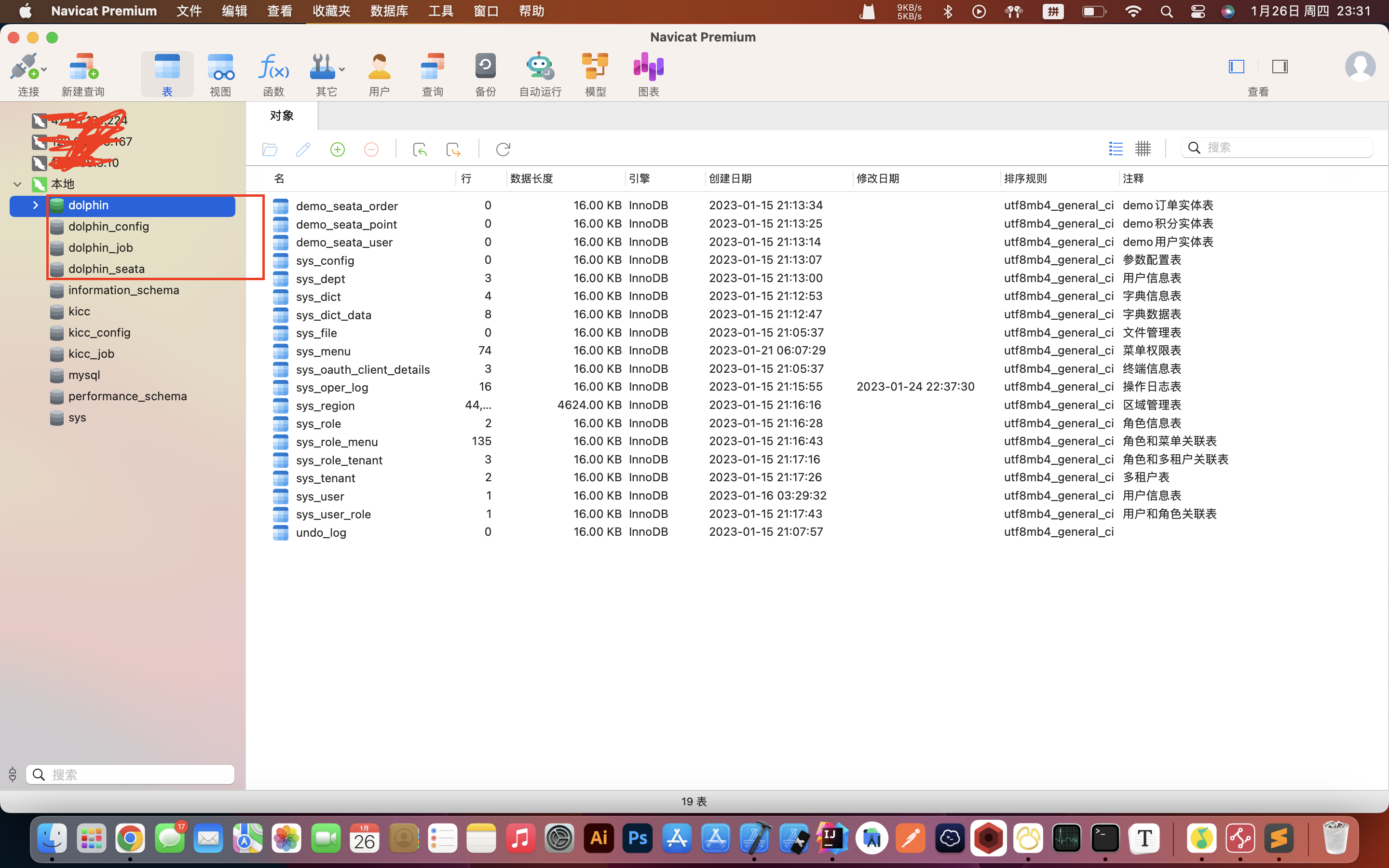Expand the dolphin database node
This screenshot has height=868, width=1389.
pyautogui.click(x=35, y=205)
